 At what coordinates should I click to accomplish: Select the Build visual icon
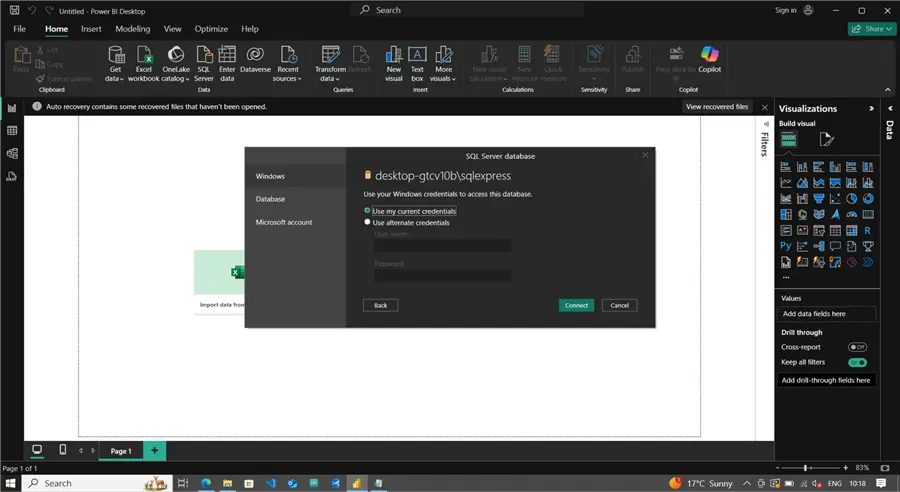(x=788, y=139)
